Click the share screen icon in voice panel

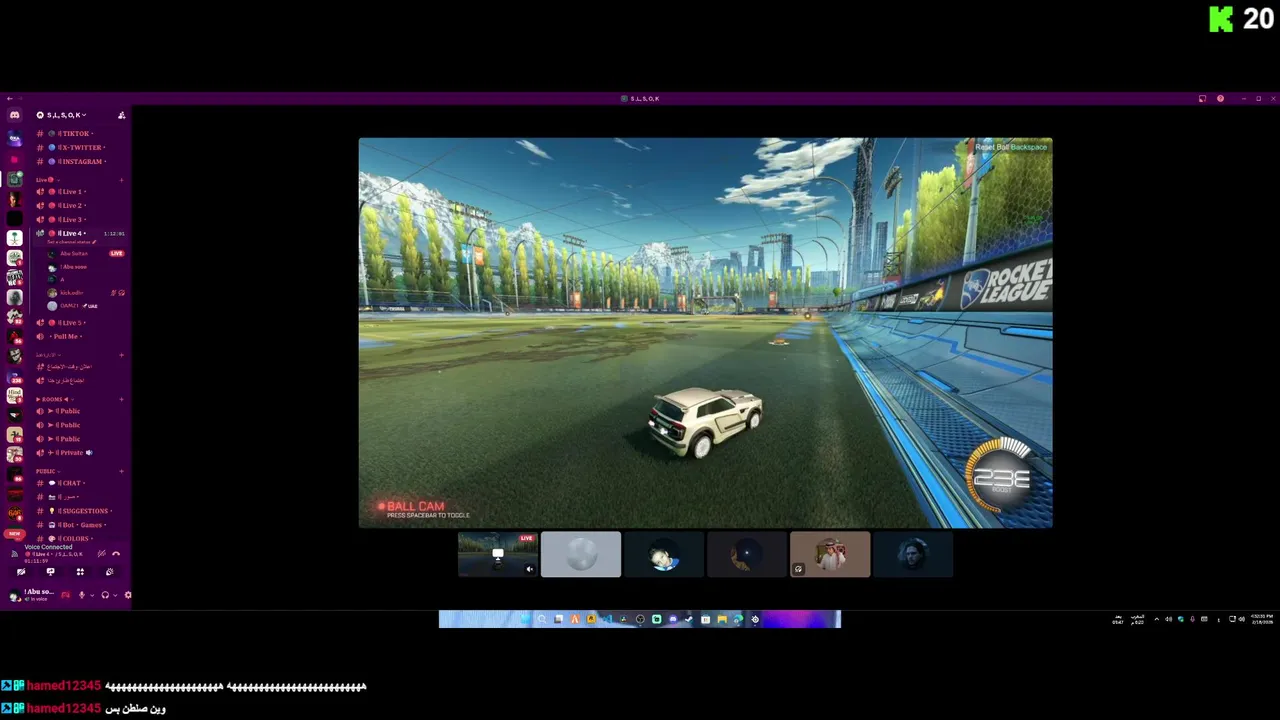point(50,572)
